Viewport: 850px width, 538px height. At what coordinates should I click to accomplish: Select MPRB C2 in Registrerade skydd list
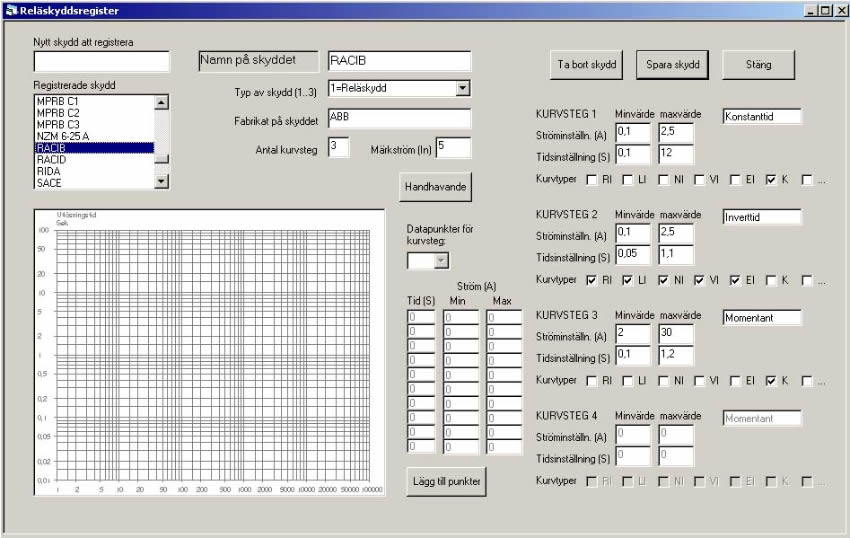pyautogui.click(x=57, y=113)
